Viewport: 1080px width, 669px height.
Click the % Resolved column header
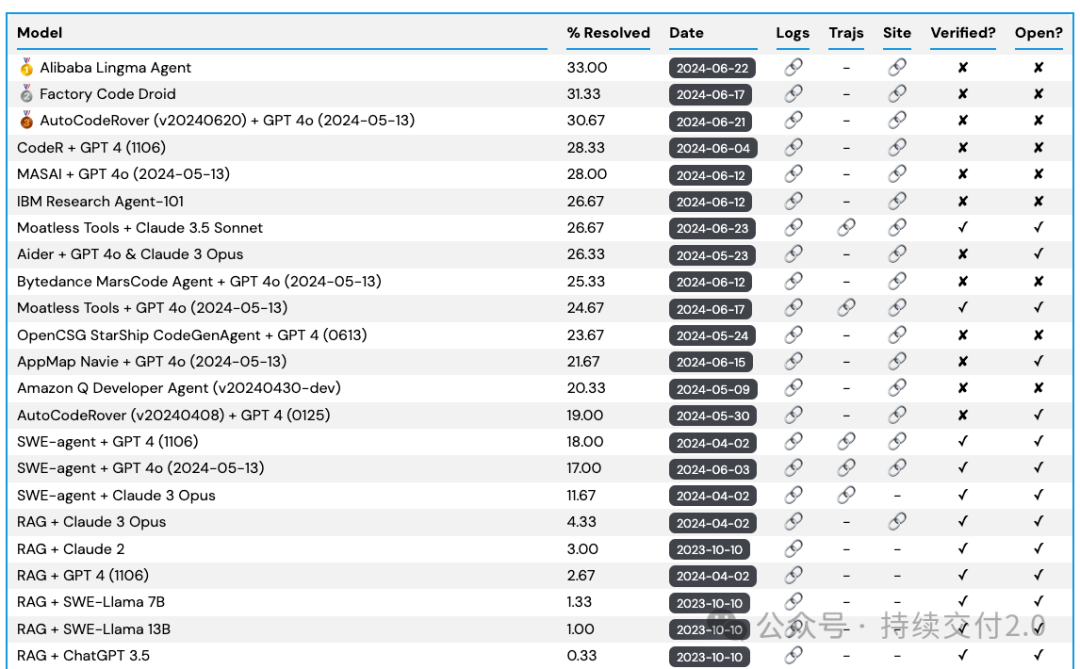pos(608,32)
